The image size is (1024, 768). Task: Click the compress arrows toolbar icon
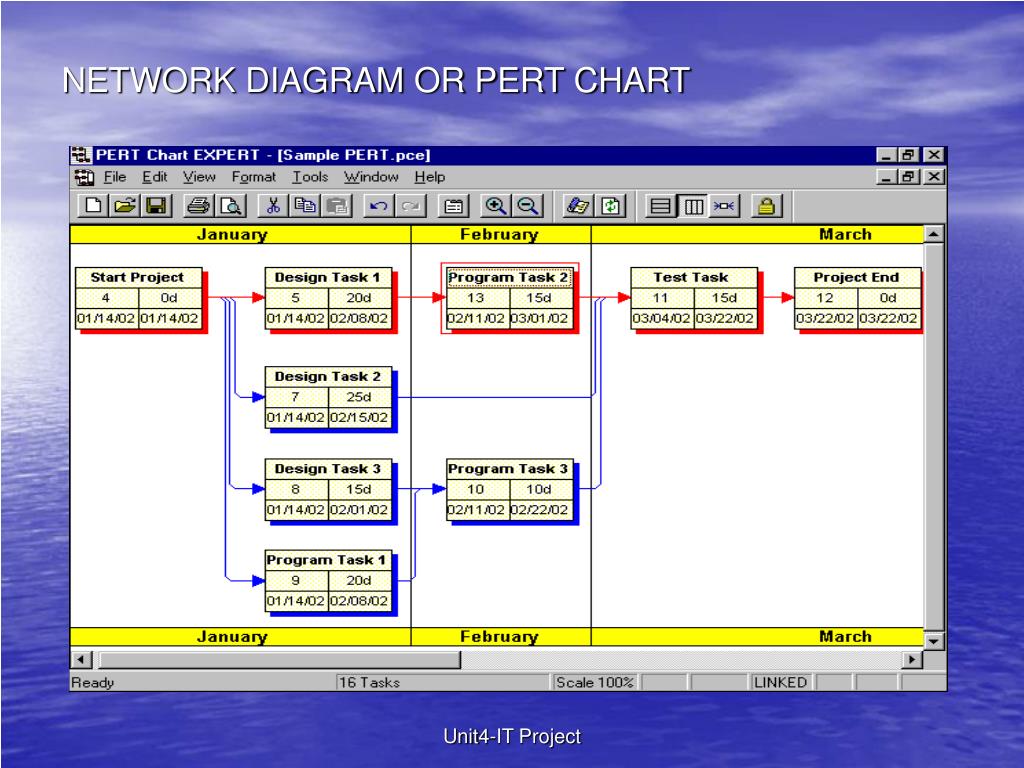724,206
